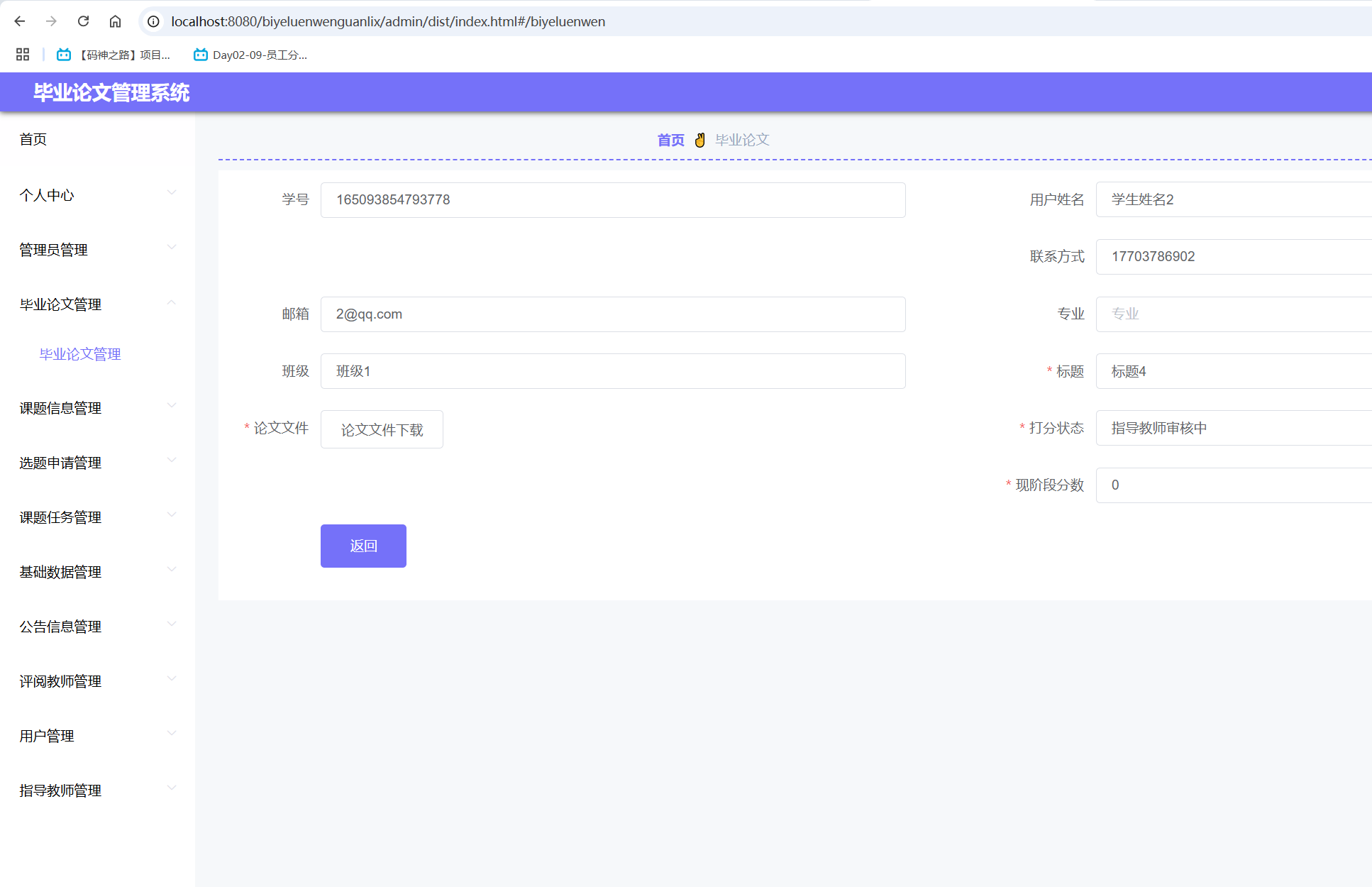The height and width of the screenshot is (887, 1372).
Task: Click the browser forward arrow
Action: [51, 21]
